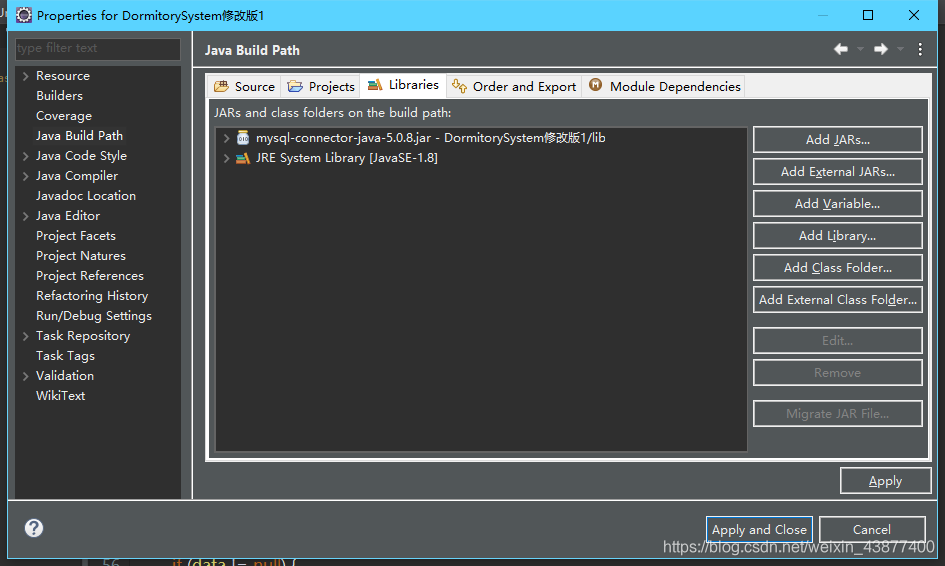Select the Validation tree item label
Viewport: 945px width, 566px height.
[64, 376]
